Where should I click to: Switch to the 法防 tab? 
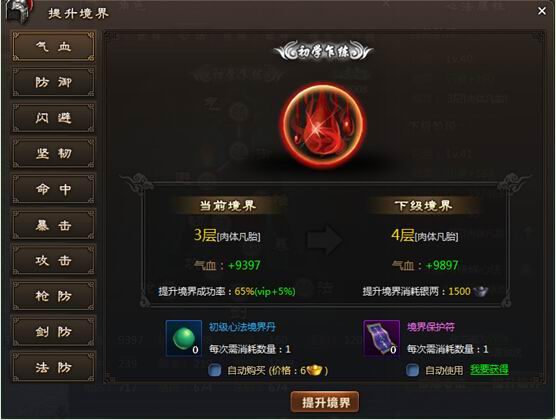(54, 367)
